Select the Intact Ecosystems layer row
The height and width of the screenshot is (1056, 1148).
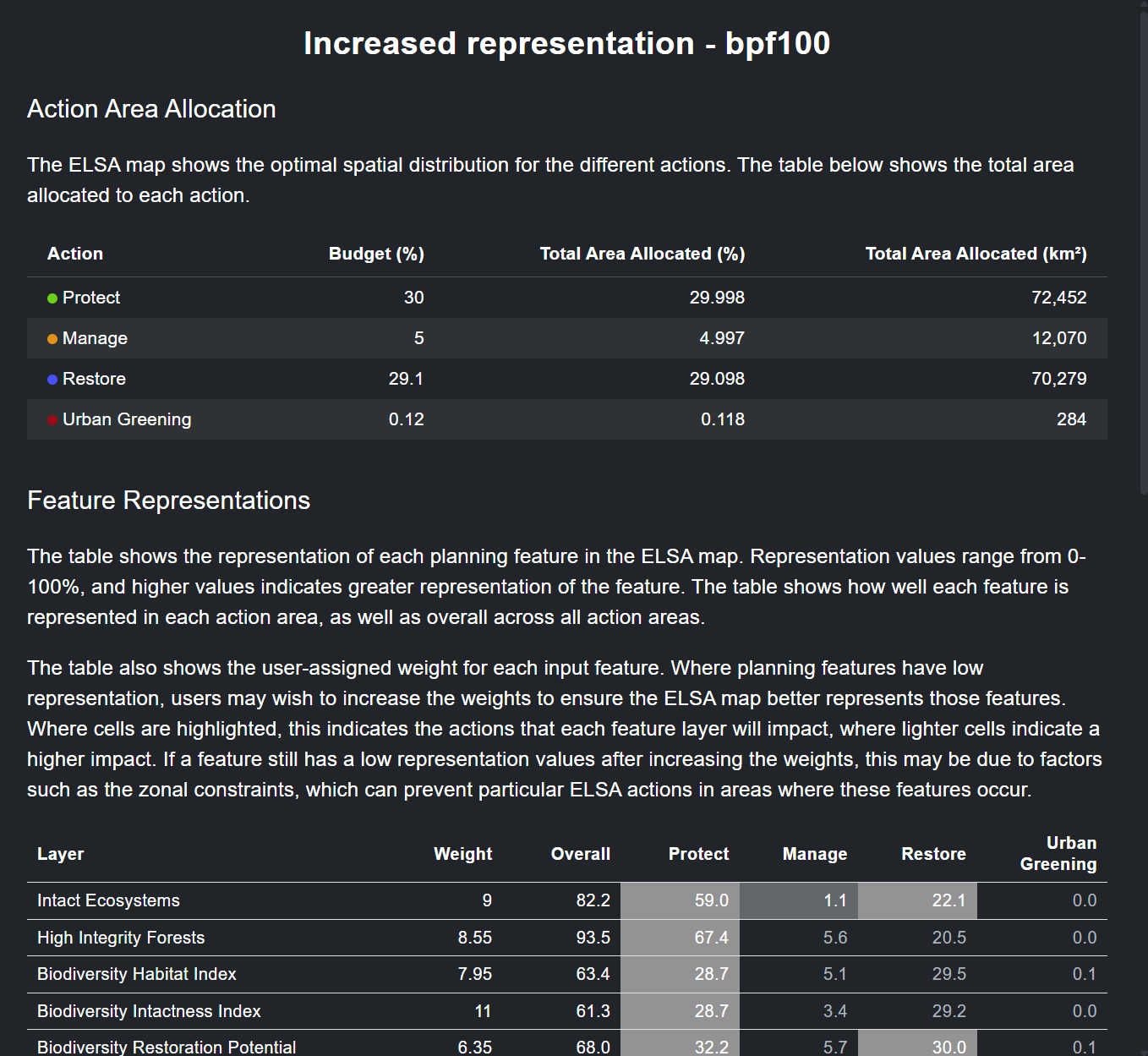tap(108, 900)
